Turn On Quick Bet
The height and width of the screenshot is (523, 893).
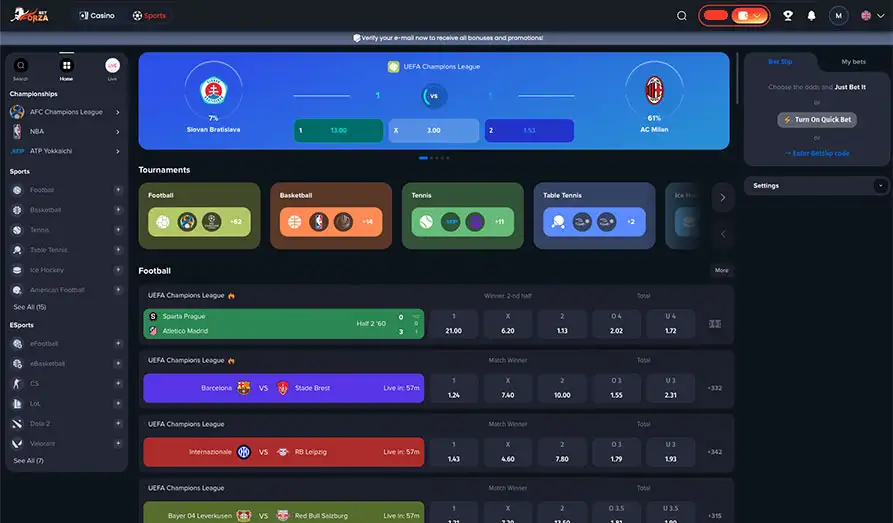[x=817, y=120]
